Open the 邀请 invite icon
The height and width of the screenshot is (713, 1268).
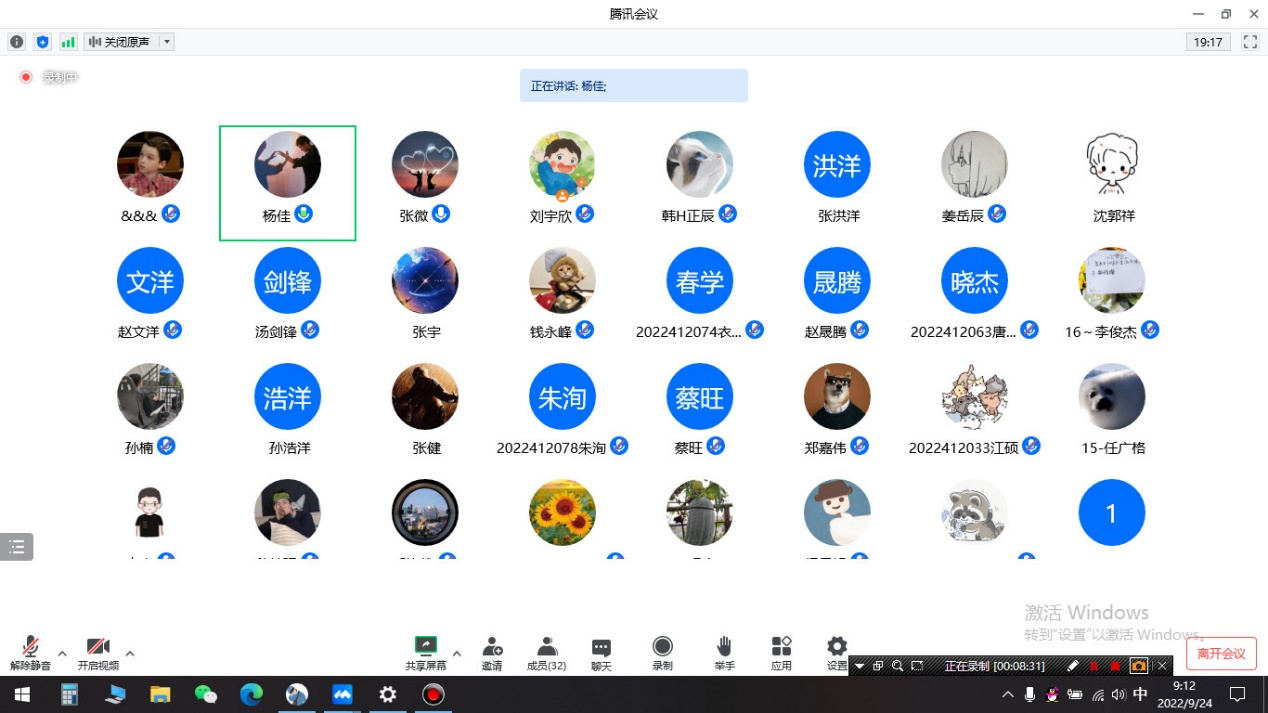tap(492, 652)
